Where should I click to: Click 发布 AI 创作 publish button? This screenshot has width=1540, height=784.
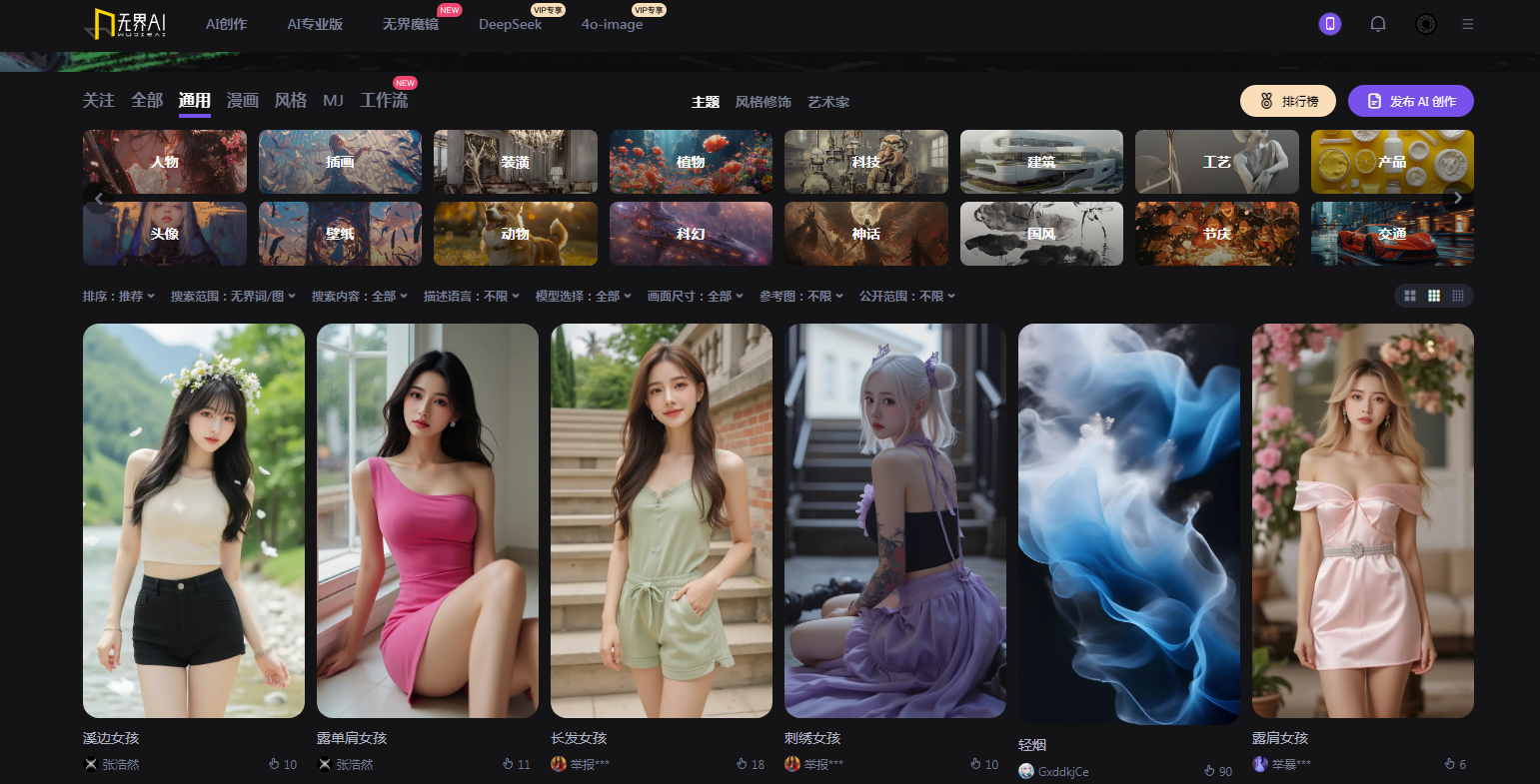pos(1410,101)
